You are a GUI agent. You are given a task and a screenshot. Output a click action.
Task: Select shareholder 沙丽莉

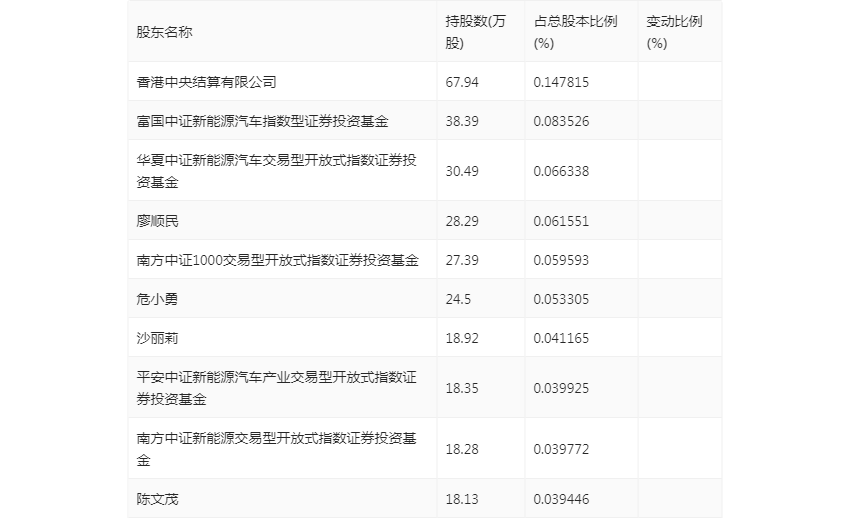(x=157, y=338)
